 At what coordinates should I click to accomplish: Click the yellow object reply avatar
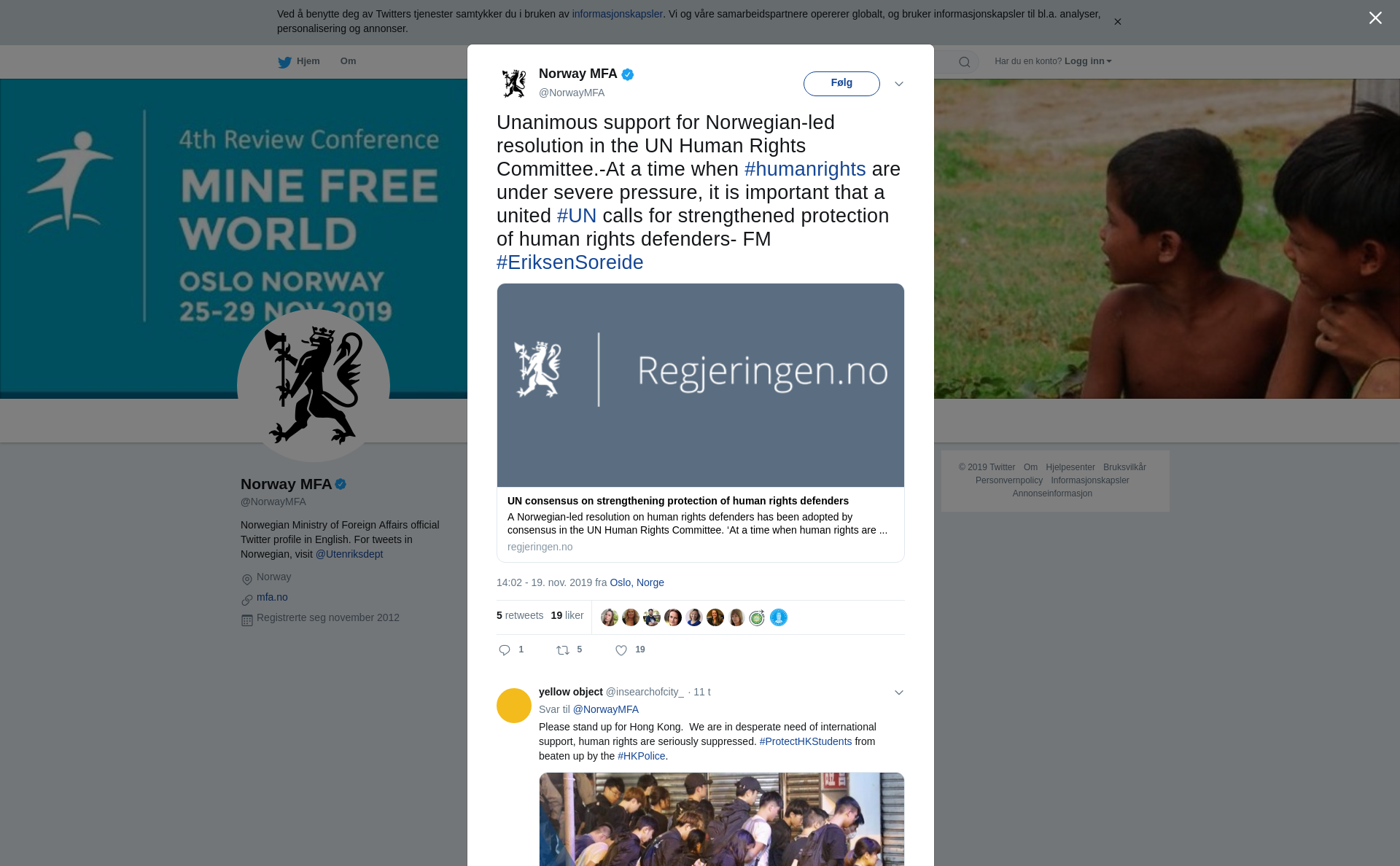514,706
